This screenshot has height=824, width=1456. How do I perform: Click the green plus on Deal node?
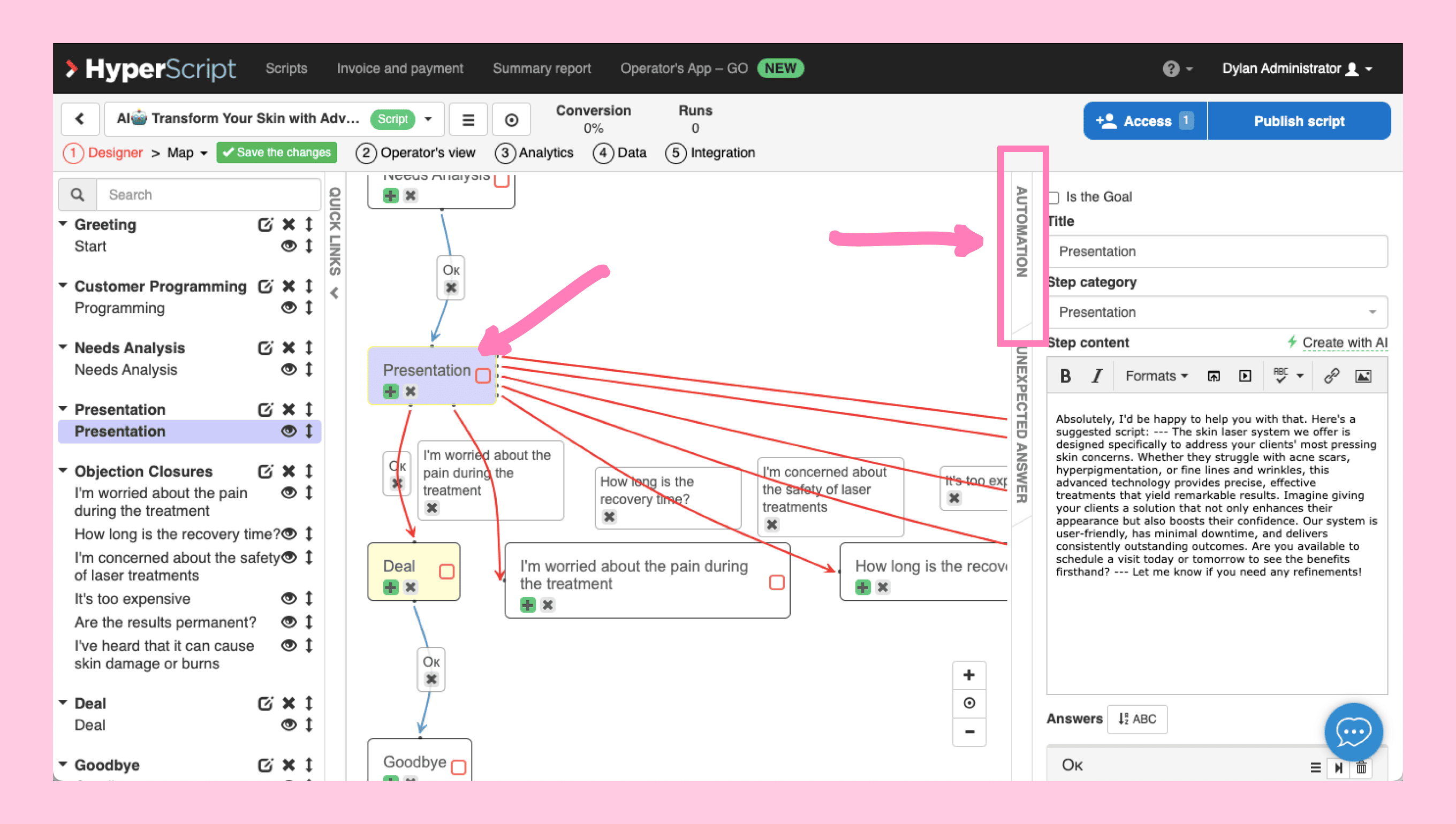[x=391, y=588]
